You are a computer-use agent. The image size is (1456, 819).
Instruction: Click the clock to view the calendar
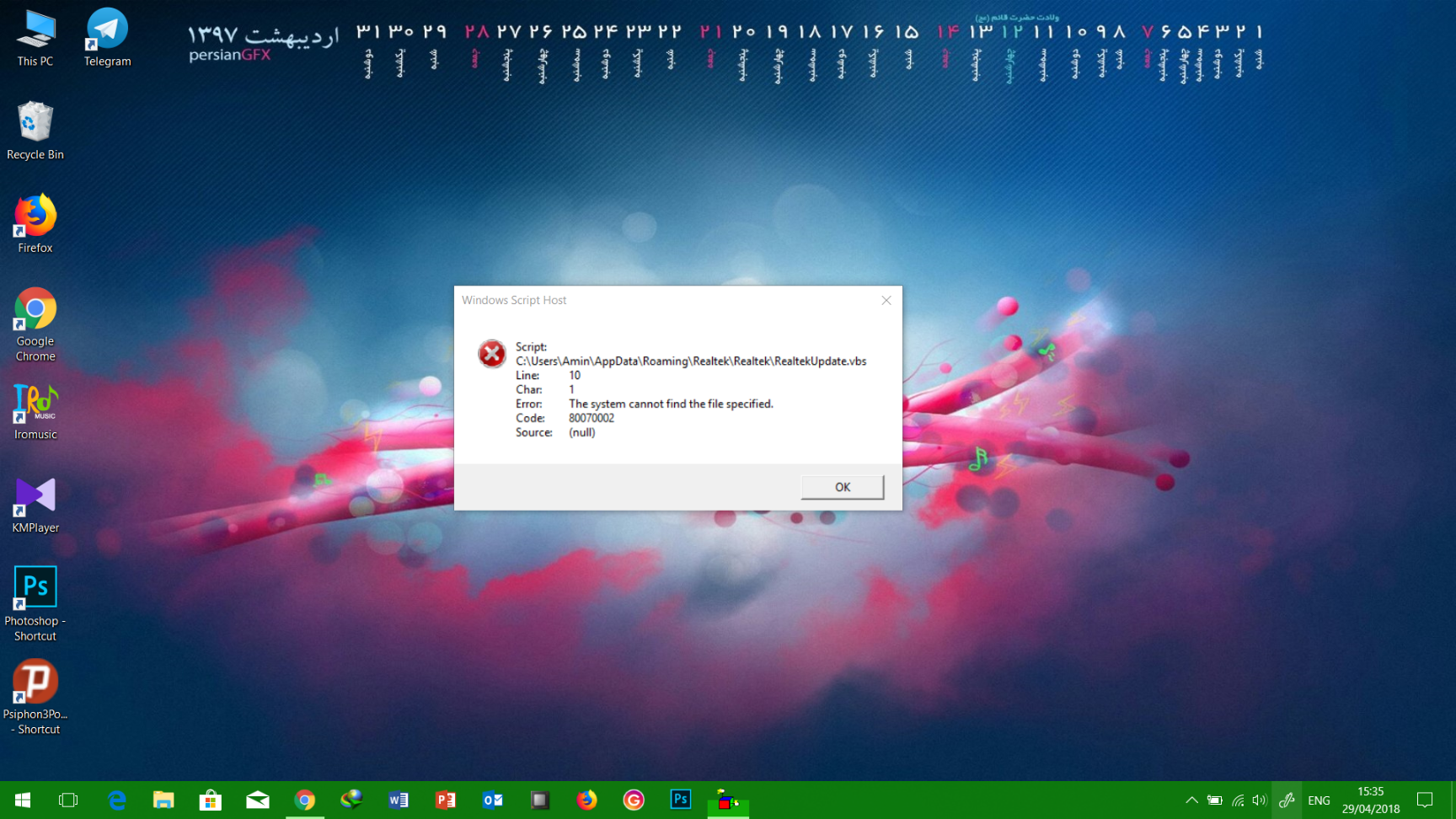(x=1370, y=800)
